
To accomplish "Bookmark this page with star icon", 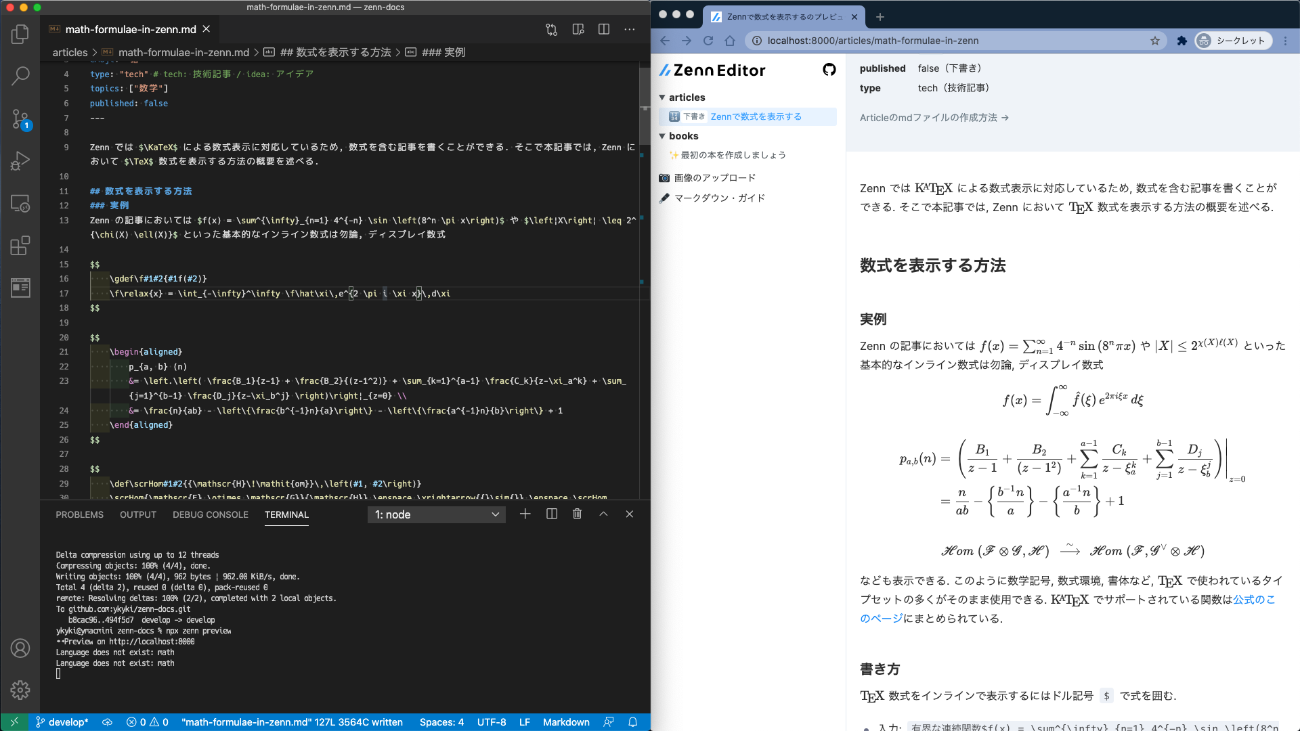I will pyautogui.click(x=1155, y=41).
